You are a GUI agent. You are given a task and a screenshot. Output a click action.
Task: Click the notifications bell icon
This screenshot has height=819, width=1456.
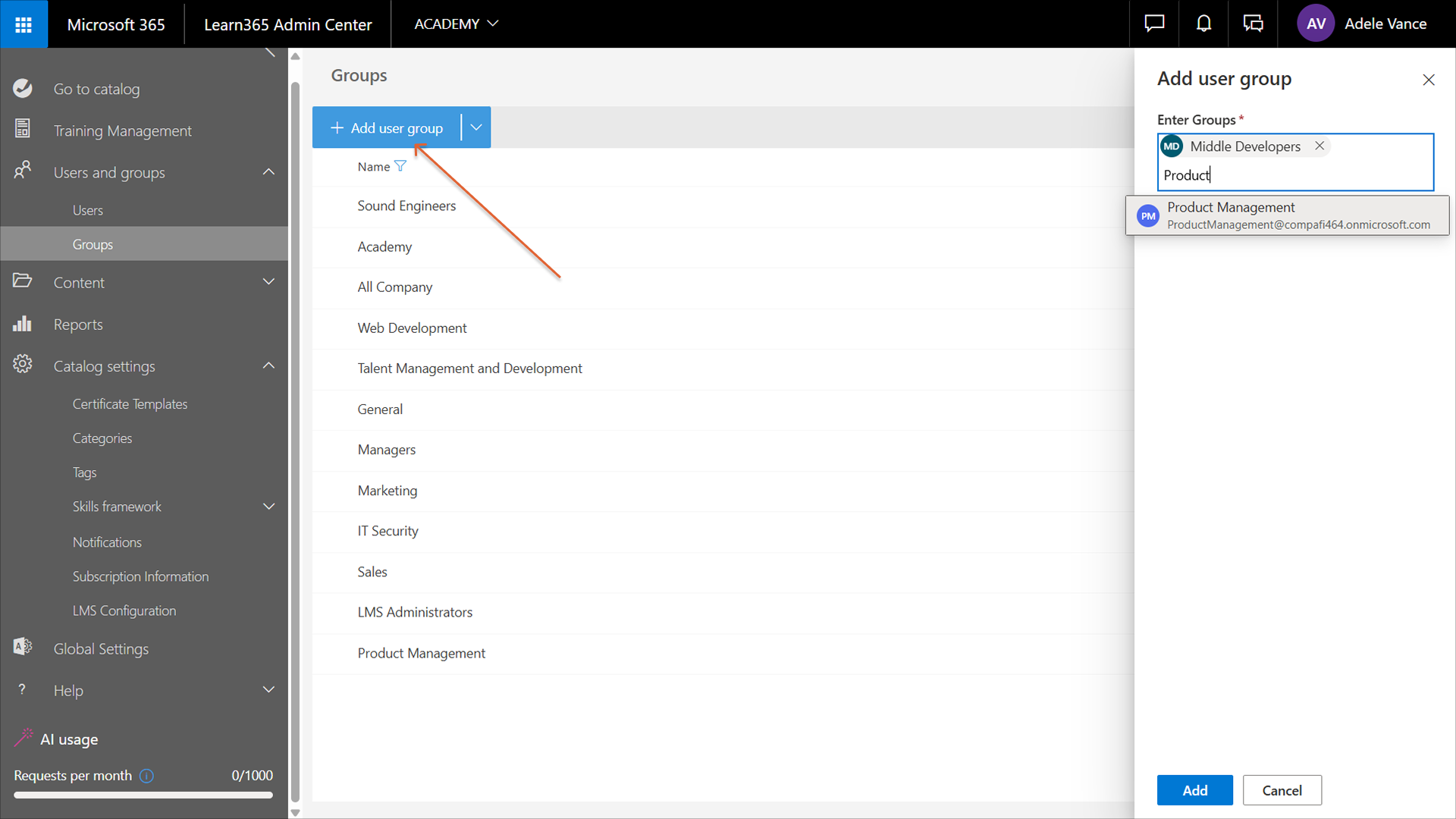[x=1203, y=24]
